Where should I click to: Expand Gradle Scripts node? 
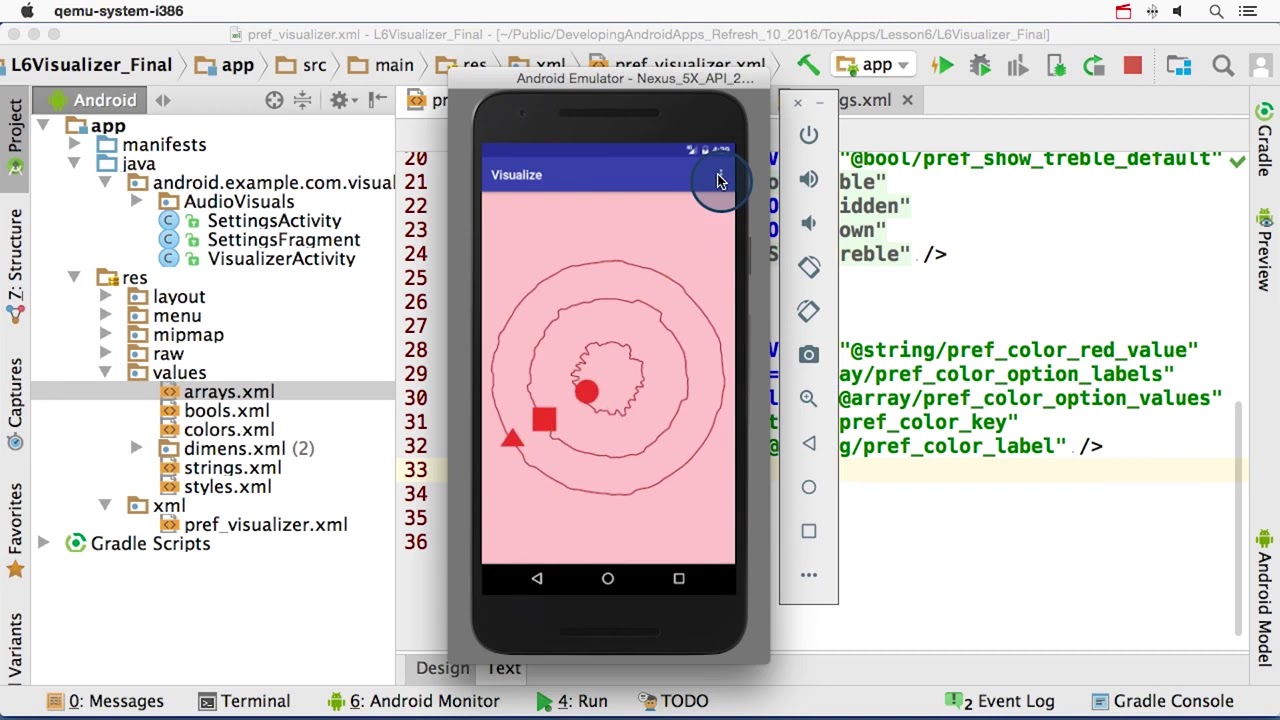(43, 544)
